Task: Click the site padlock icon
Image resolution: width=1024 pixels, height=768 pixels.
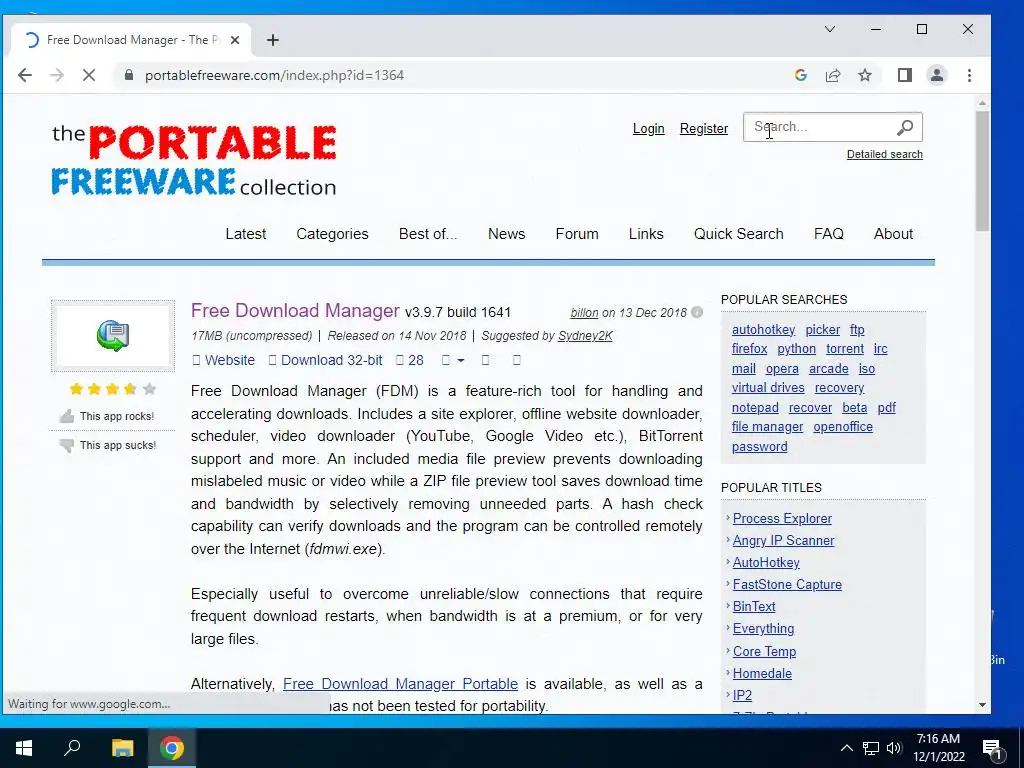Action: 129,75
